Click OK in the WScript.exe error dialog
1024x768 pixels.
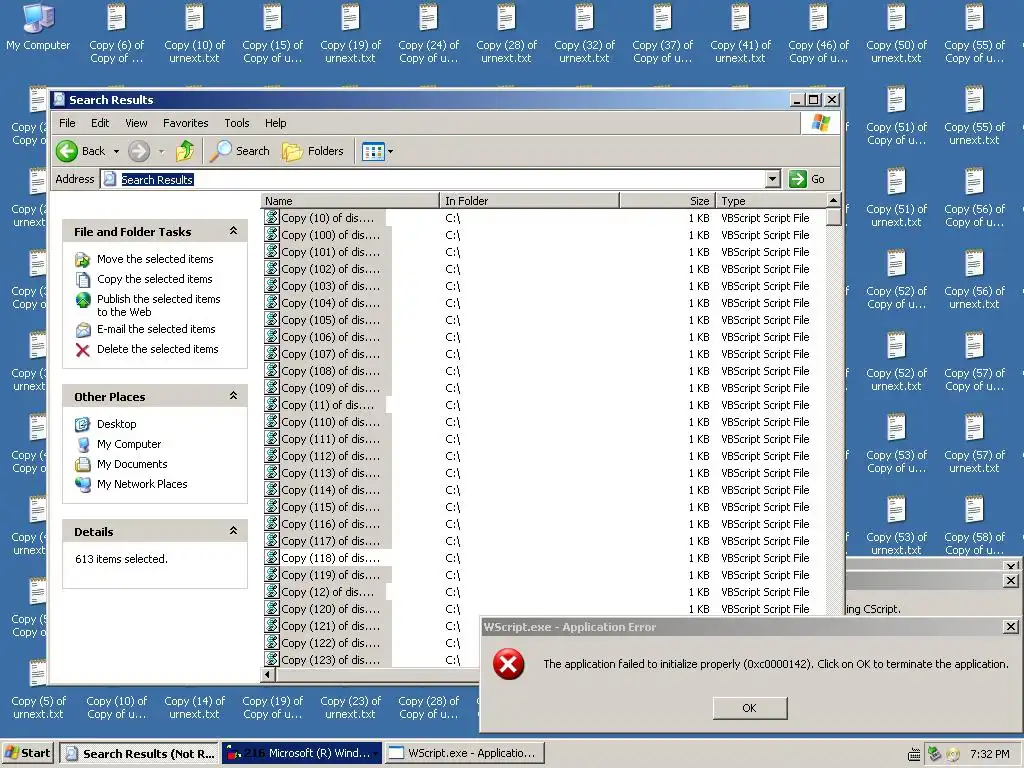750,708
